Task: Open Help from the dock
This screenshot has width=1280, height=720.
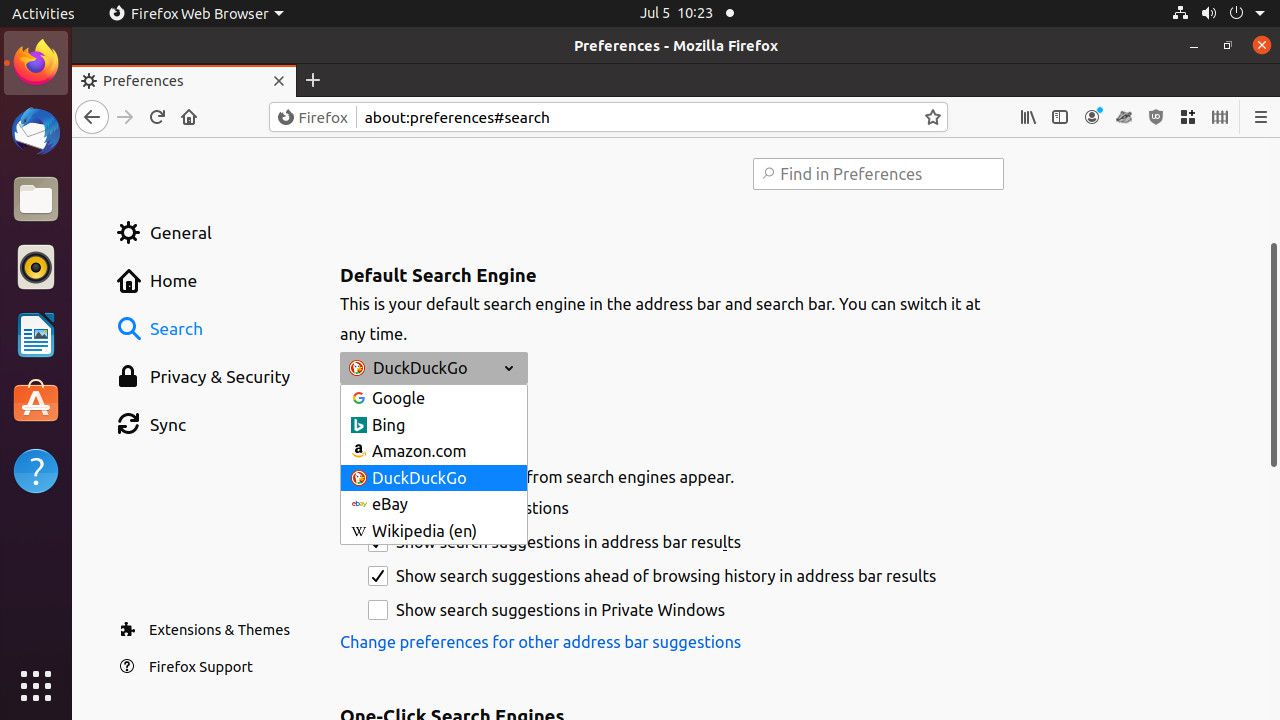Action: click(x=36, y=471)
